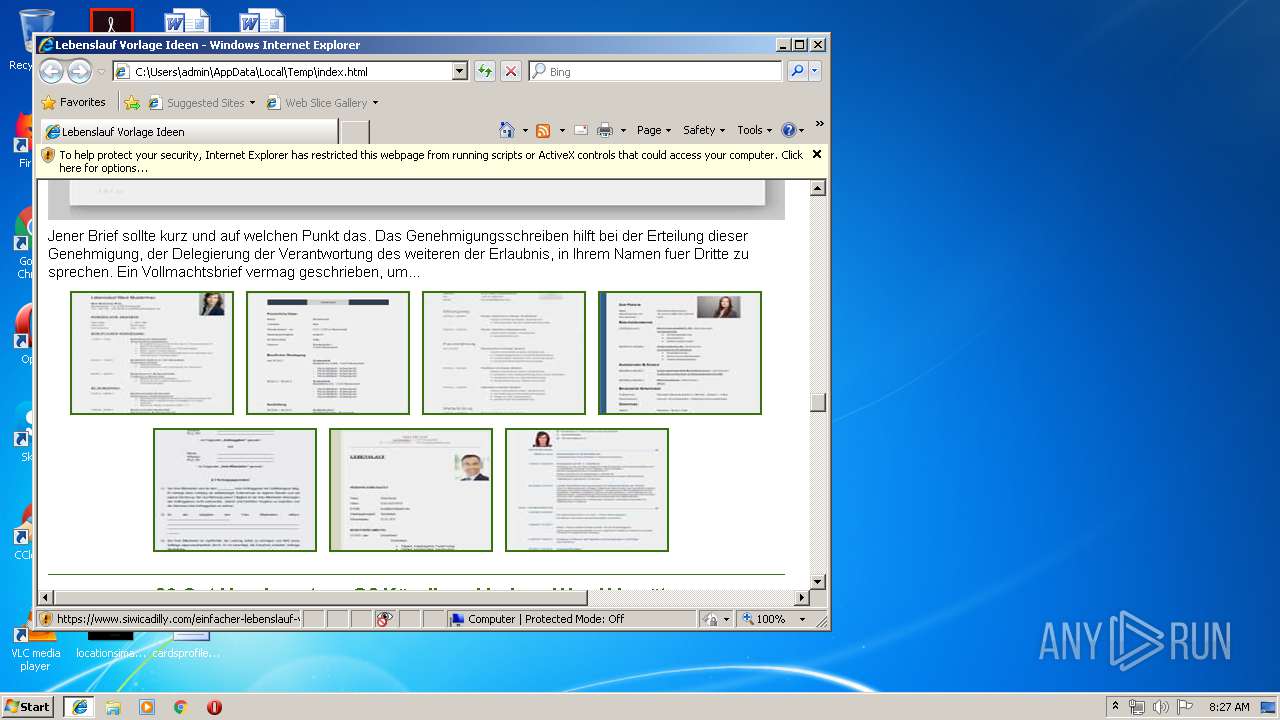
Task: Open the Lebenslauf thumbnail with man's photo
Action: (x=411, y=490)
